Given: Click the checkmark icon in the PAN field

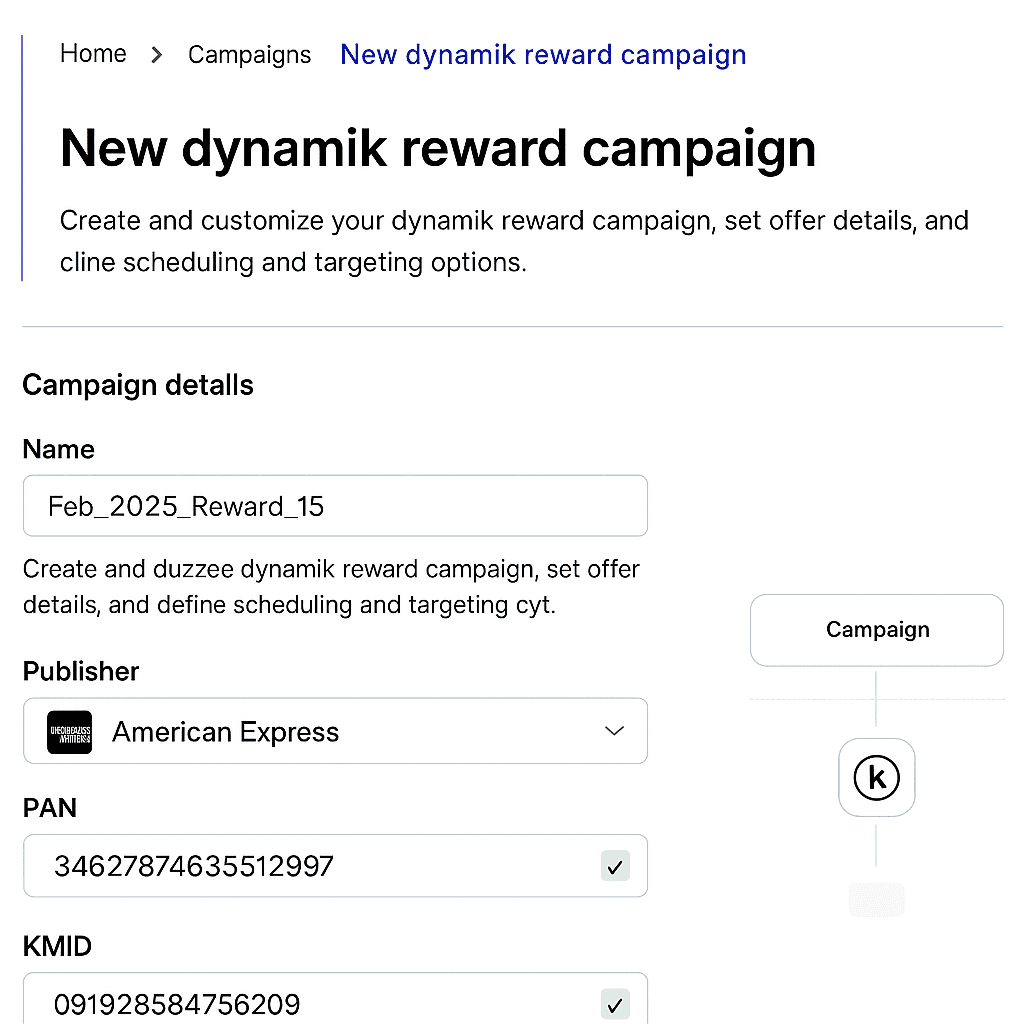Looking at the screenshot, I should click(615, 866).
